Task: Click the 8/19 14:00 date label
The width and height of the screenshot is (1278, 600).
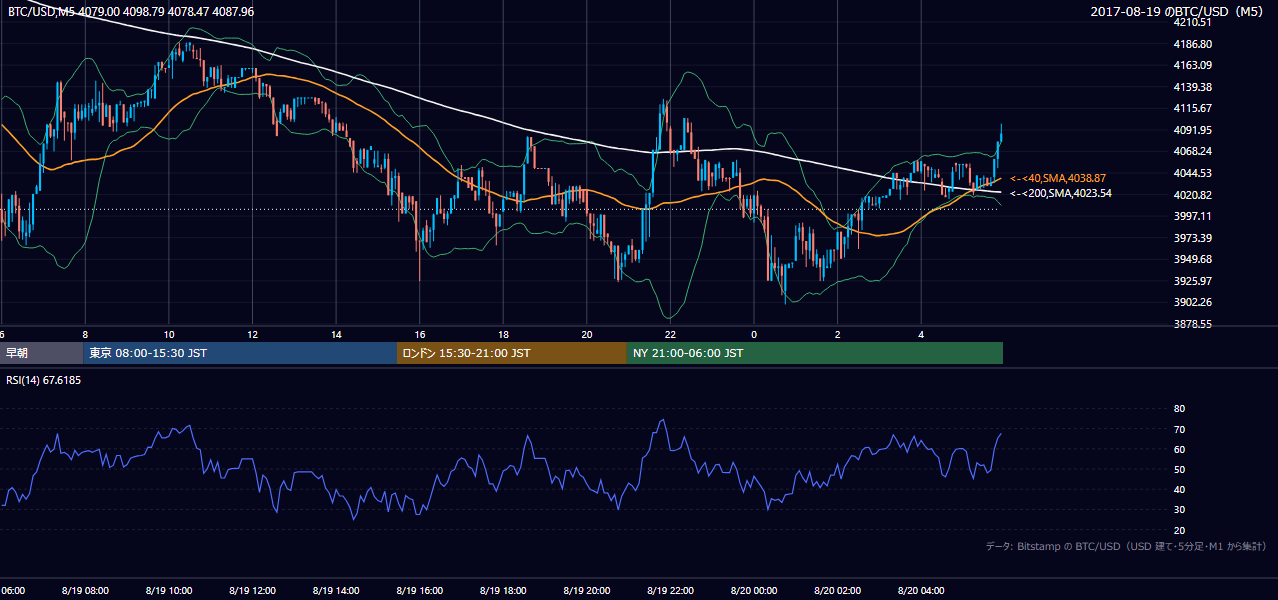Action: pos(336,591)
